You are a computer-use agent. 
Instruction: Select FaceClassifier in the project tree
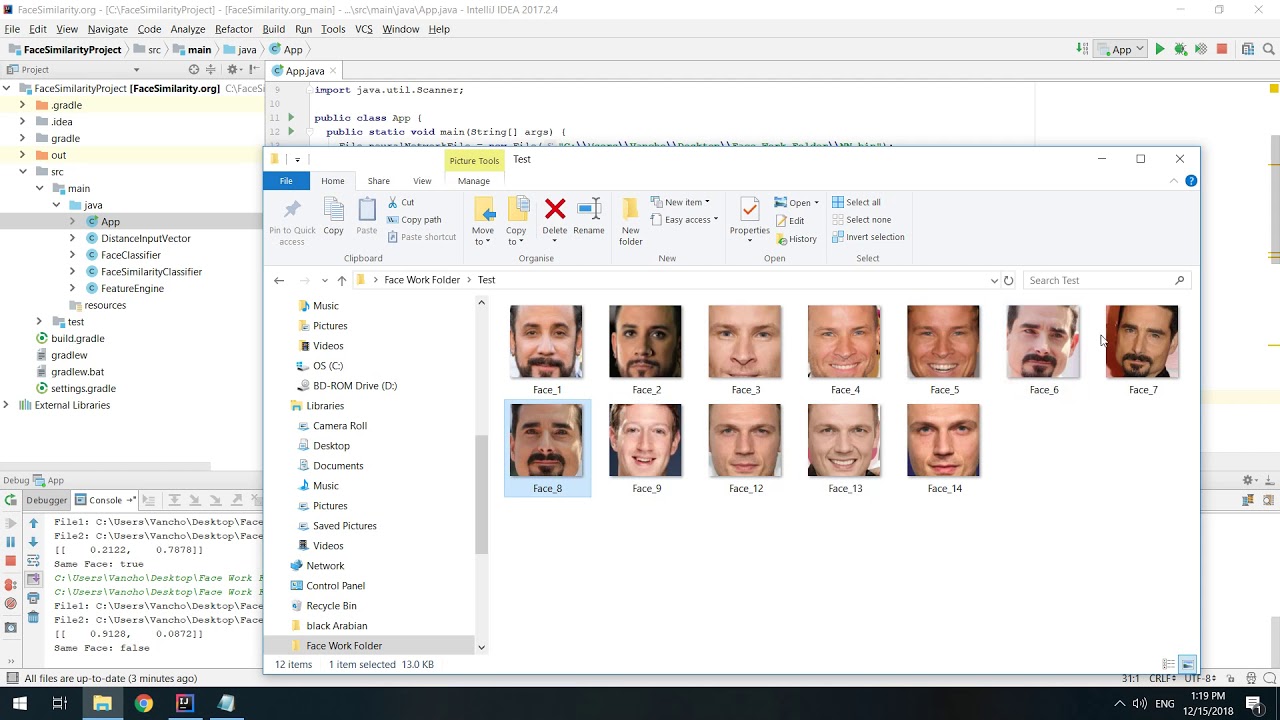tap(131, 255)
